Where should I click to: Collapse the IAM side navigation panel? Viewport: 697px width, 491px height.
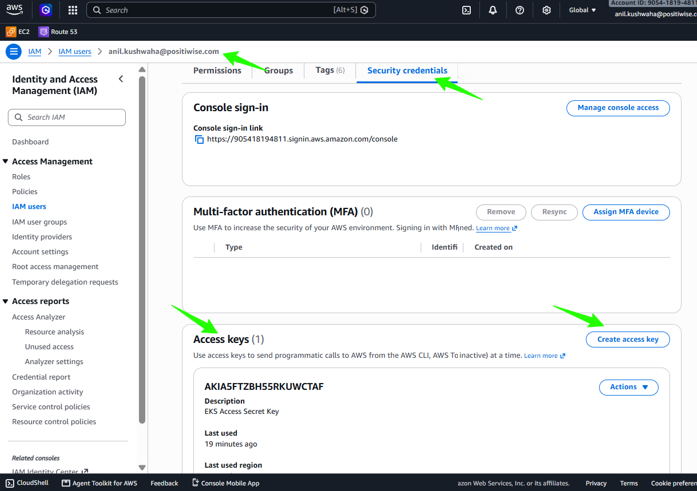[121, 79]
